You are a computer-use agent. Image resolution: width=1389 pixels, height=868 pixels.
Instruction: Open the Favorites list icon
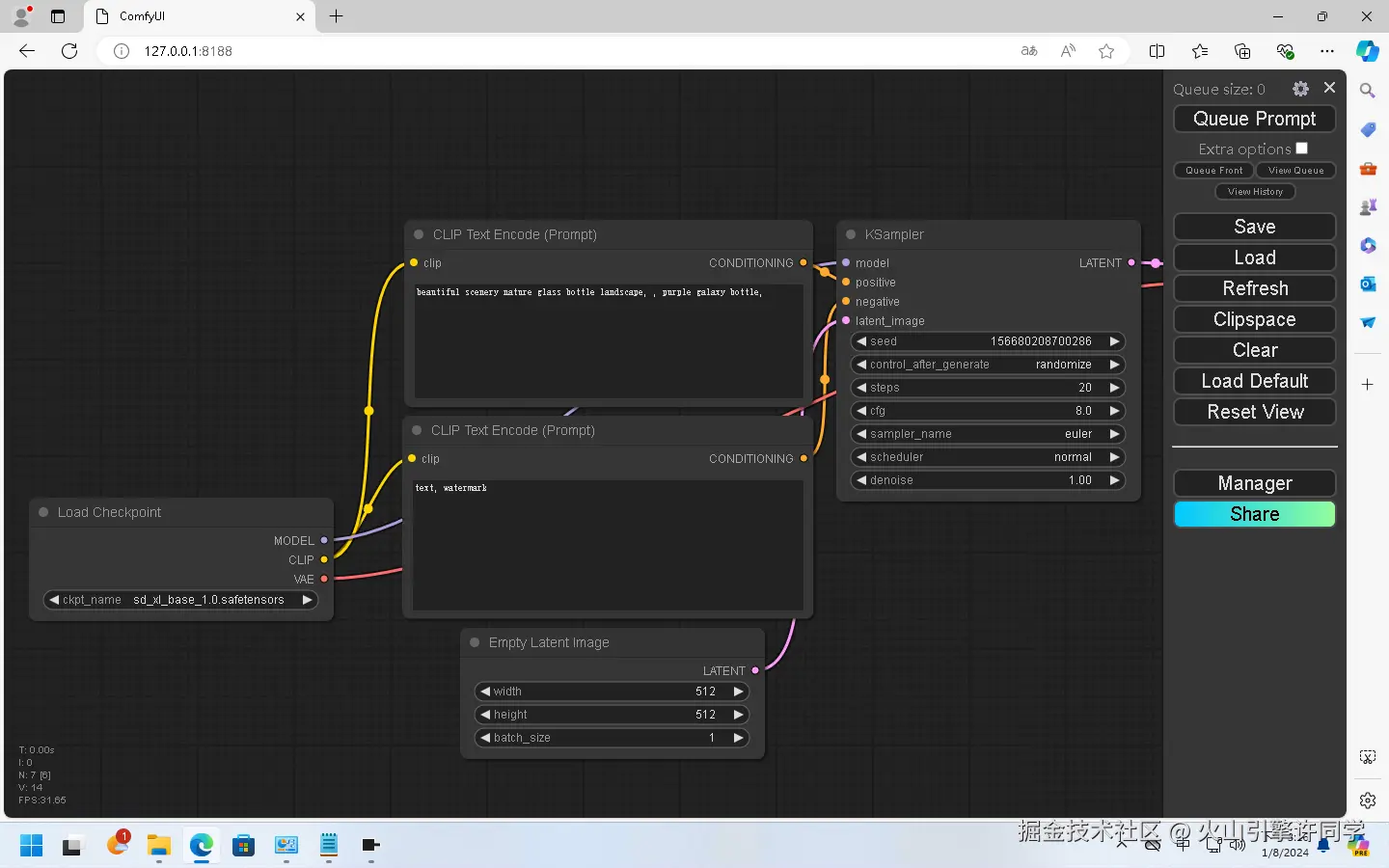pos(1200,51)
